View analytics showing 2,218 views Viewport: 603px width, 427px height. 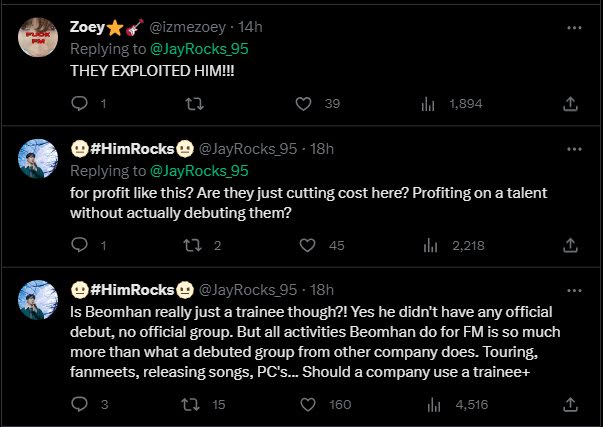coord(427,245)
